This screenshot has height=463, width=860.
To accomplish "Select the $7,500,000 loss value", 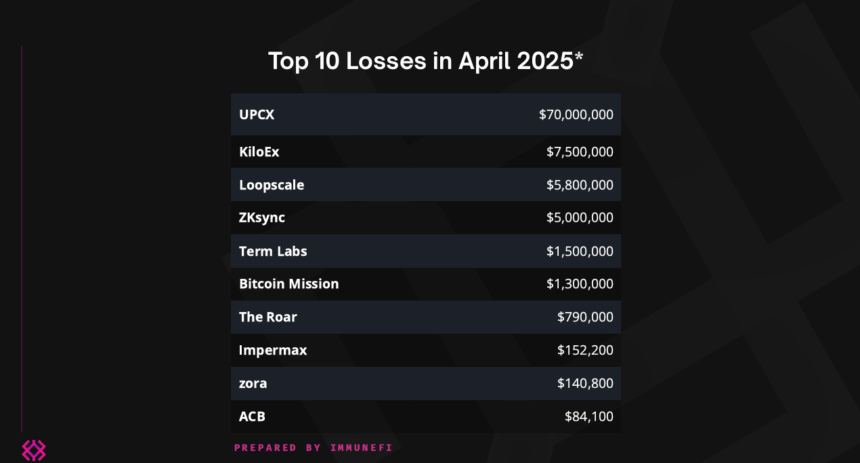I will tap(580, 152).
